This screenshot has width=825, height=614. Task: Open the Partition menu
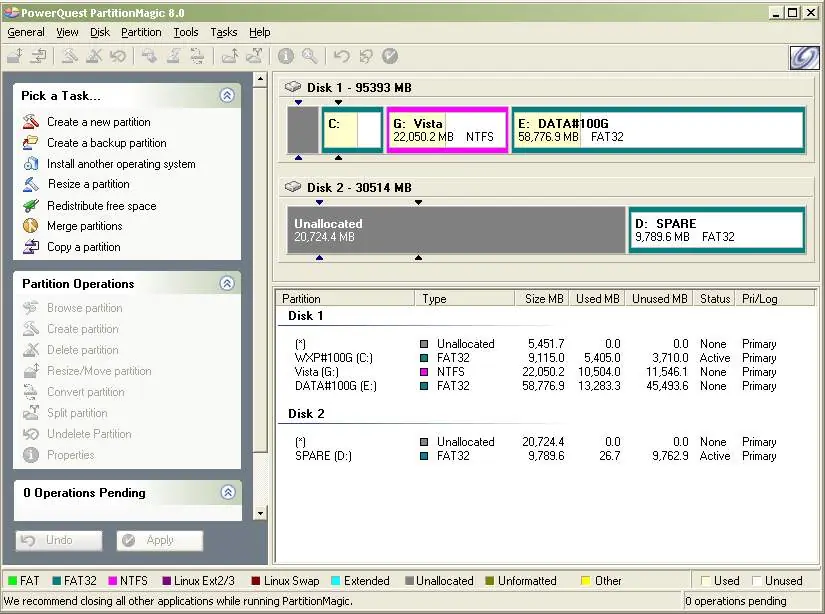(x=141, y=32)
